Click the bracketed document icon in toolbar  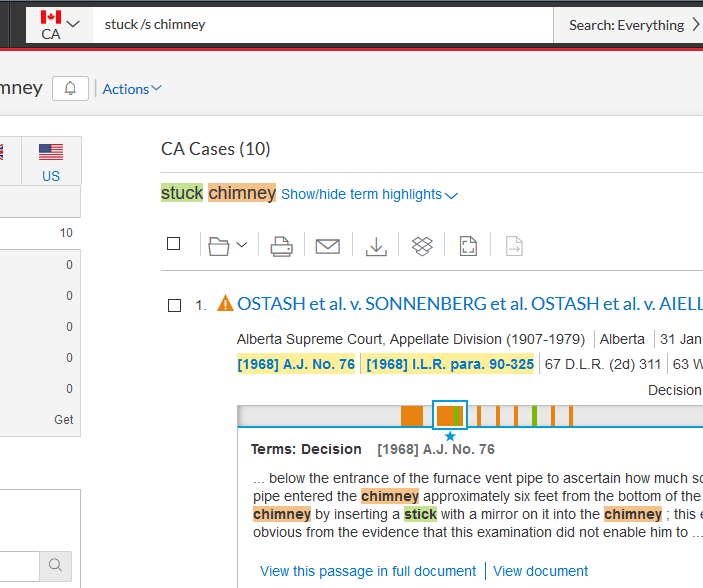[x=468, y=246]
